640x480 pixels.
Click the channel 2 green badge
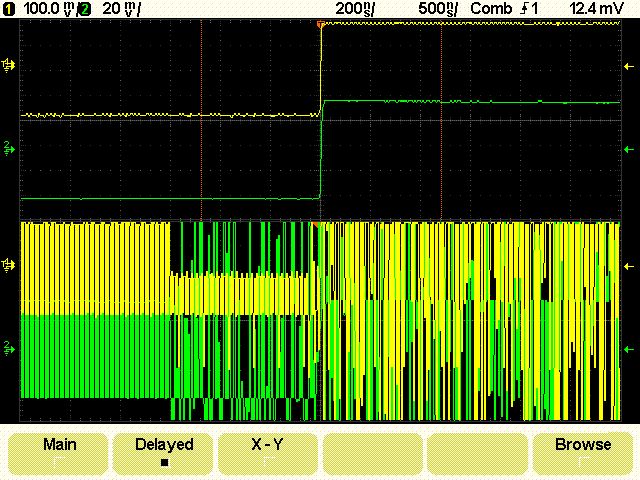click(x=85, y=9)
